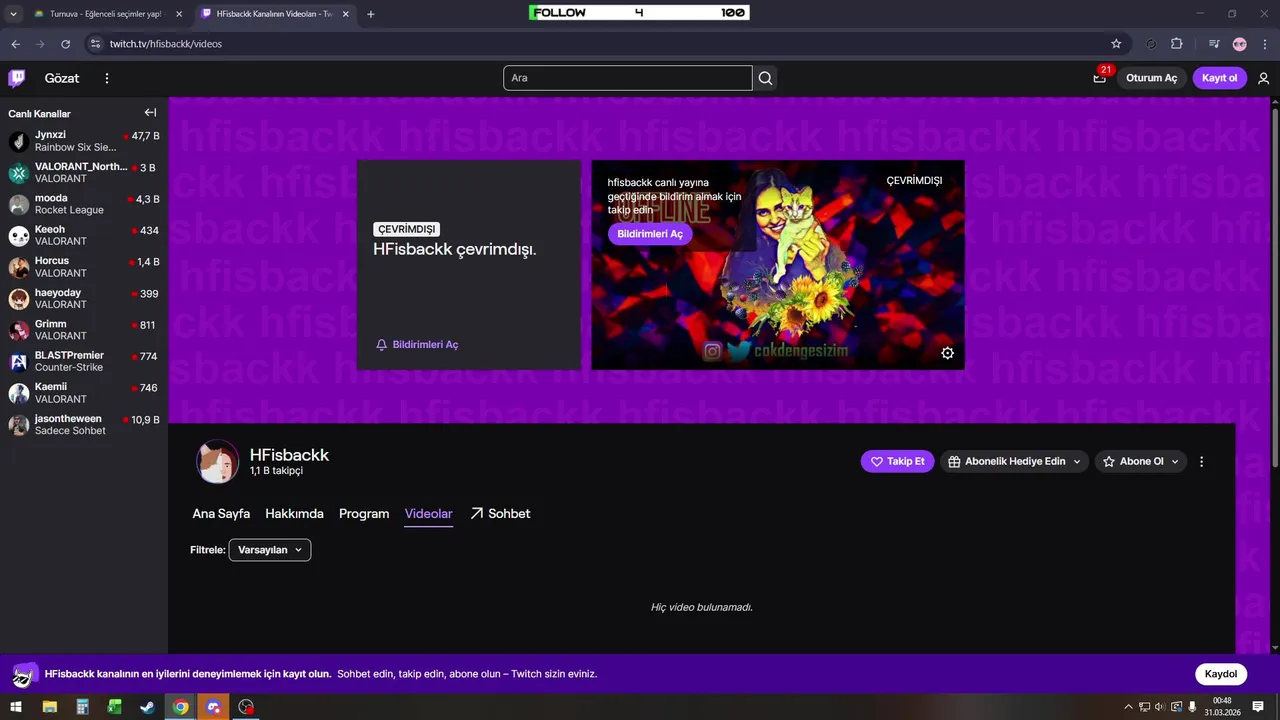This screenshot has width=1280, height=720.
Task: Click the HFisbackk channel avatar
Action: [x=217, y=461]
